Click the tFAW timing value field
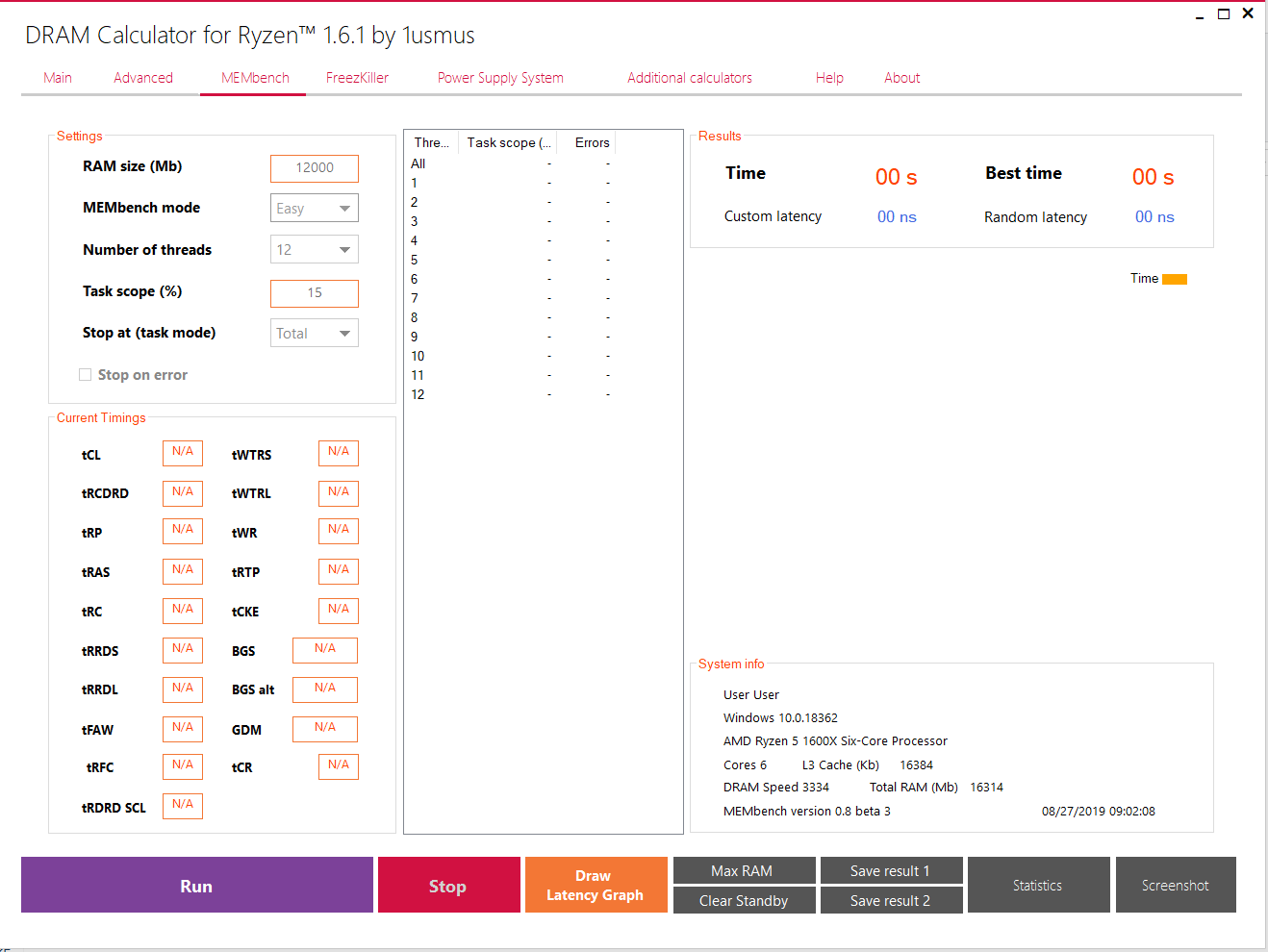Image resolution: width=1268 pixels, height=952 pixels. [x=183, y=729]
